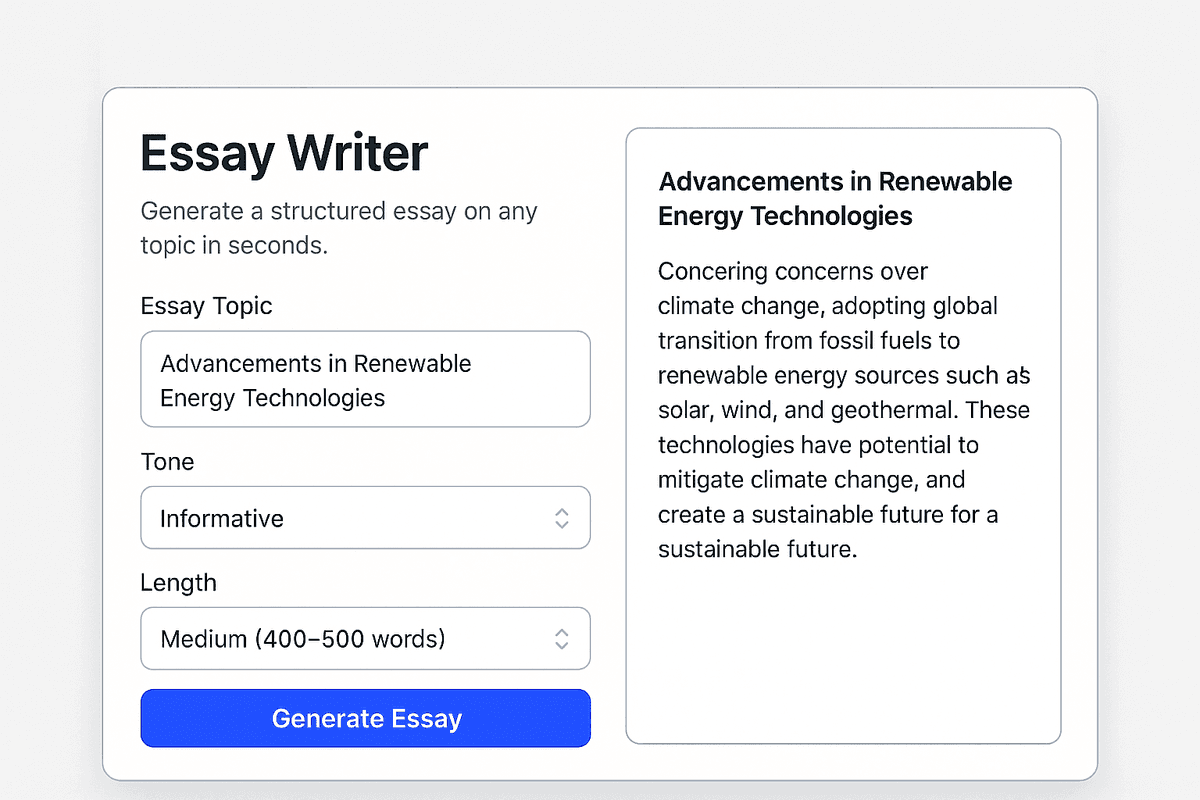This screenshot has width=1200, height=800.
Task: Click the Medium (400-500 words) length box
Action: pos(365,638)
